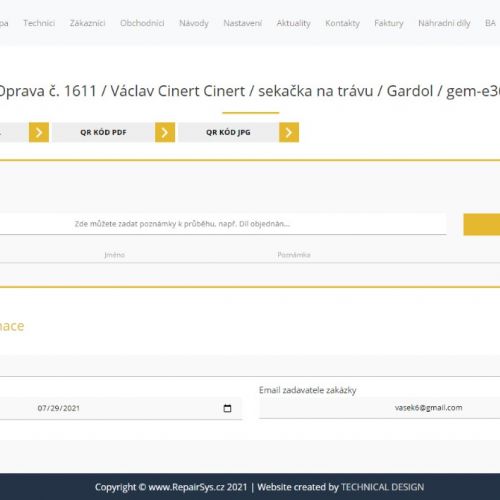
Task: Click the arrow icon beside QR KÓD PDF
Action: [165, 132]
